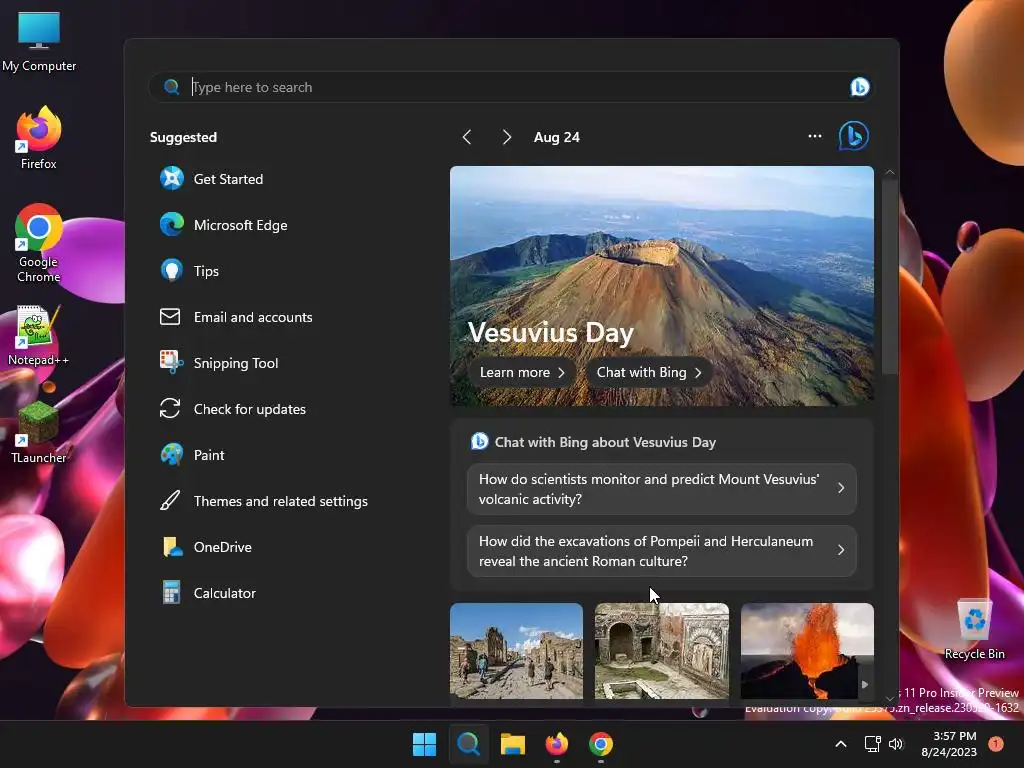
Task: Click taskbar clock showing 3:57 PM
Action: pyautogui.click(x=949, y=744)
